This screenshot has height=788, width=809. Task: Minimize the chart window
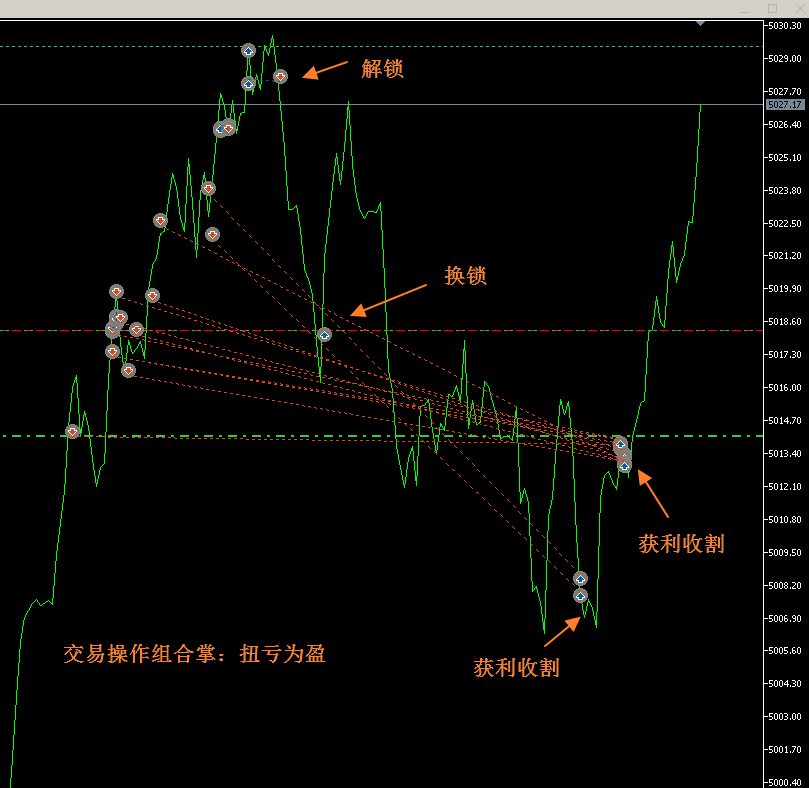pos(744,8)
